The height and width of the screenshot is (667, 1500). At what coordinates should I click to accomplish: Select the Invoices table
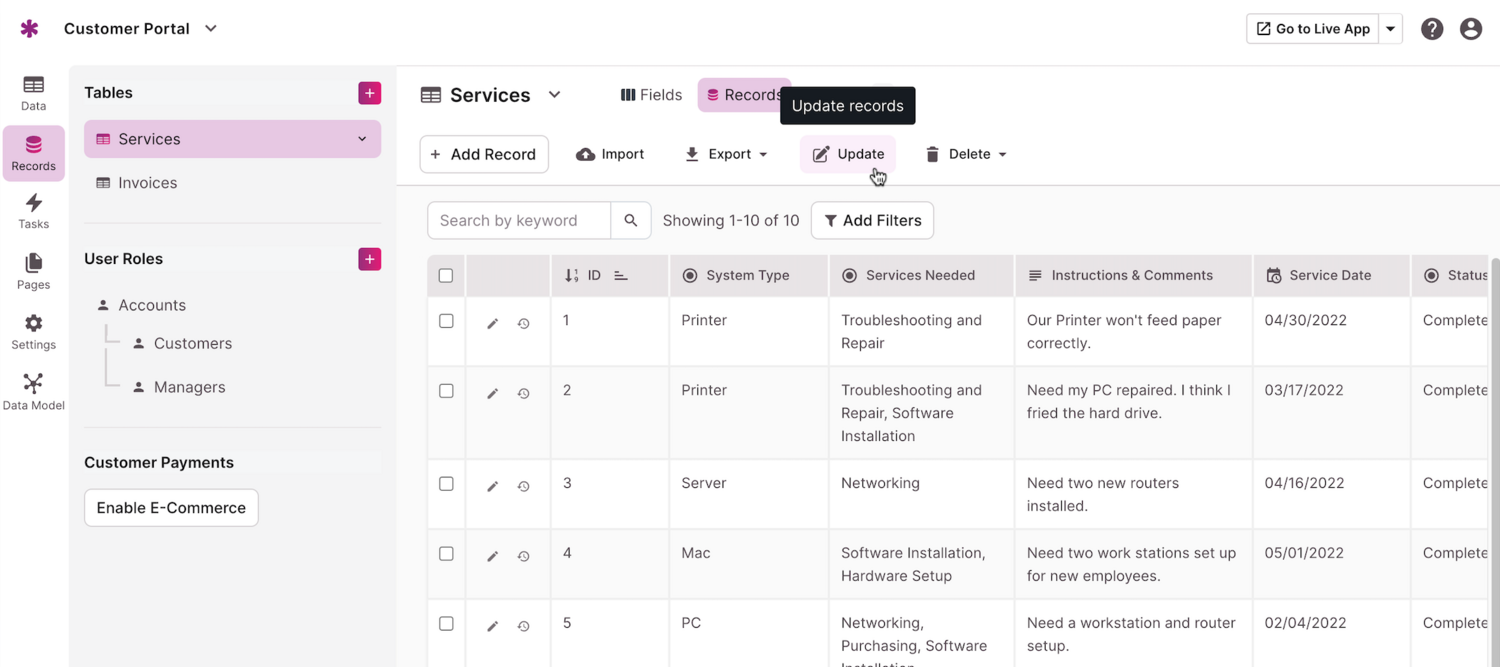pyautogui.click(x=147, y=183)
